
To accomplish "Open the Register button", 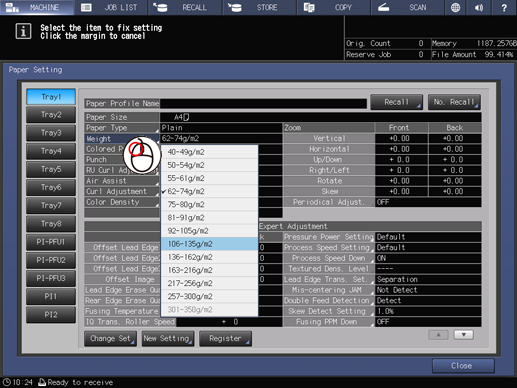I will (x=225, y=338).
